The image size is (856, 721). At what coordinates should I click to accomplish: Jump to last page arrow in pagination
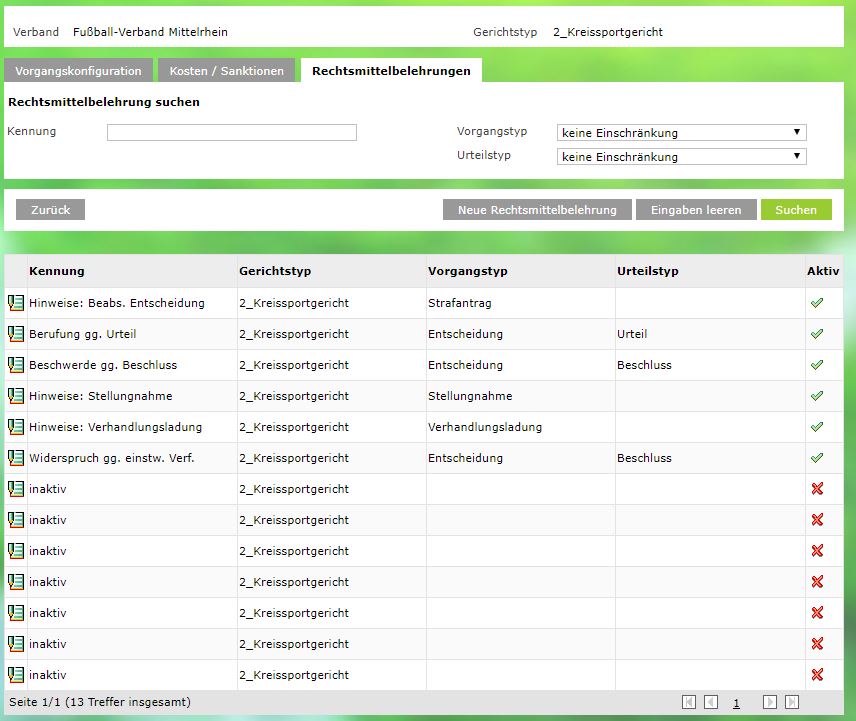coord(792,703)
